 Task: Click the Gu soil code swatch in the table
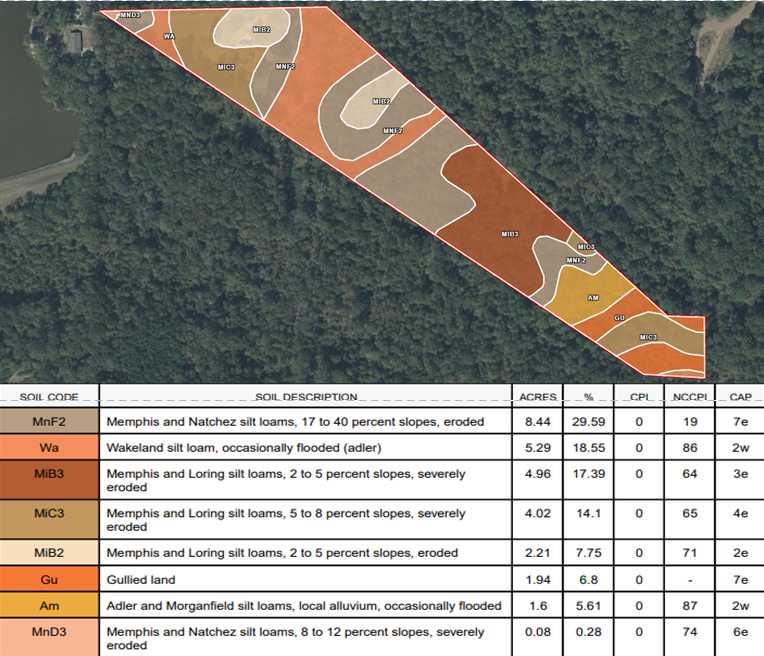pos(49,579)
